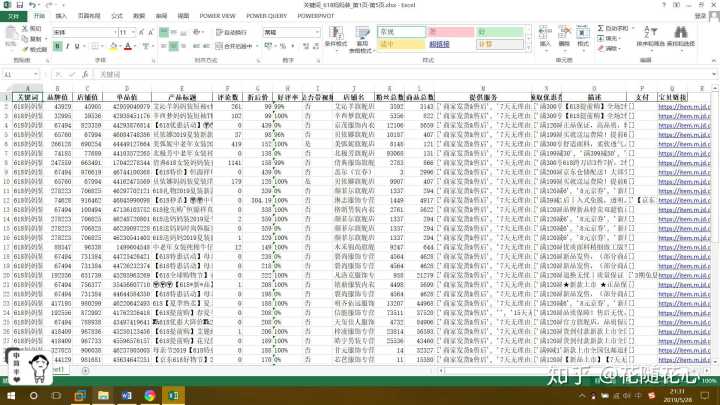Toggle bold formatting
The image size is (720, 405).
tap(57, 46)
